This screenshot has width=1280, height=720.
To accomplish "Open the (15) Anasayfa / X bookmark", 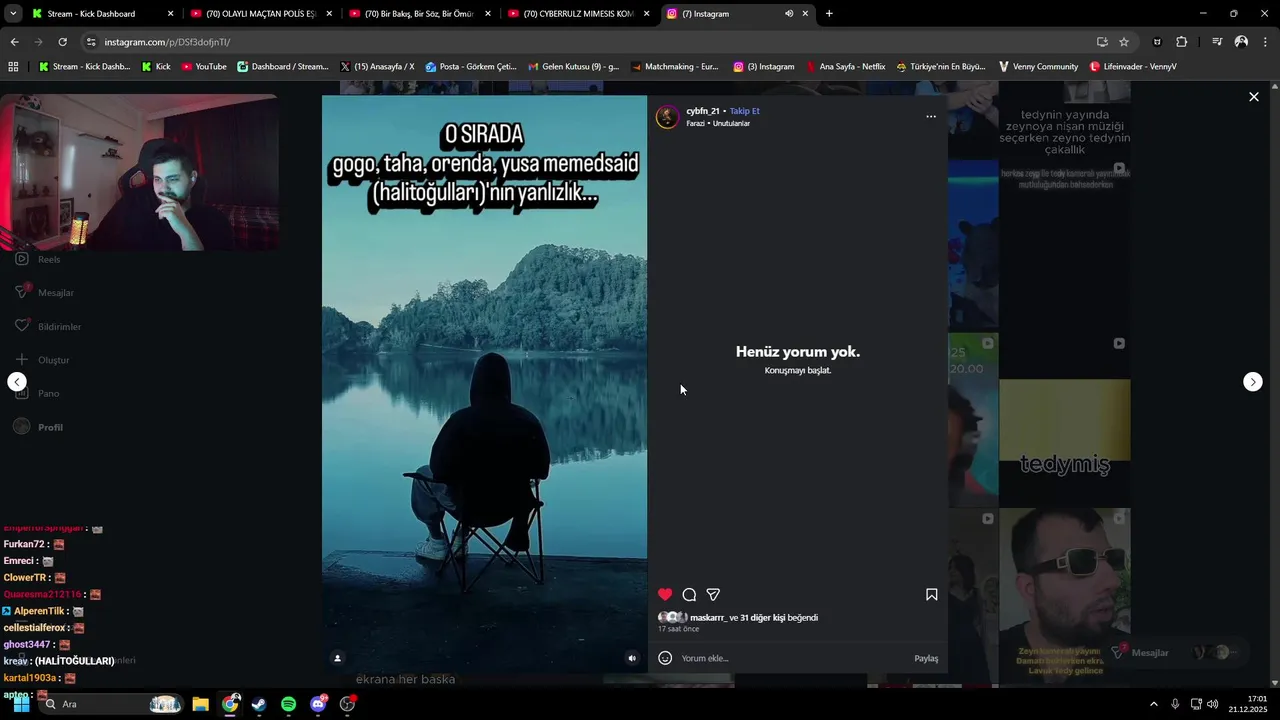I will click(x=377, y=67).
